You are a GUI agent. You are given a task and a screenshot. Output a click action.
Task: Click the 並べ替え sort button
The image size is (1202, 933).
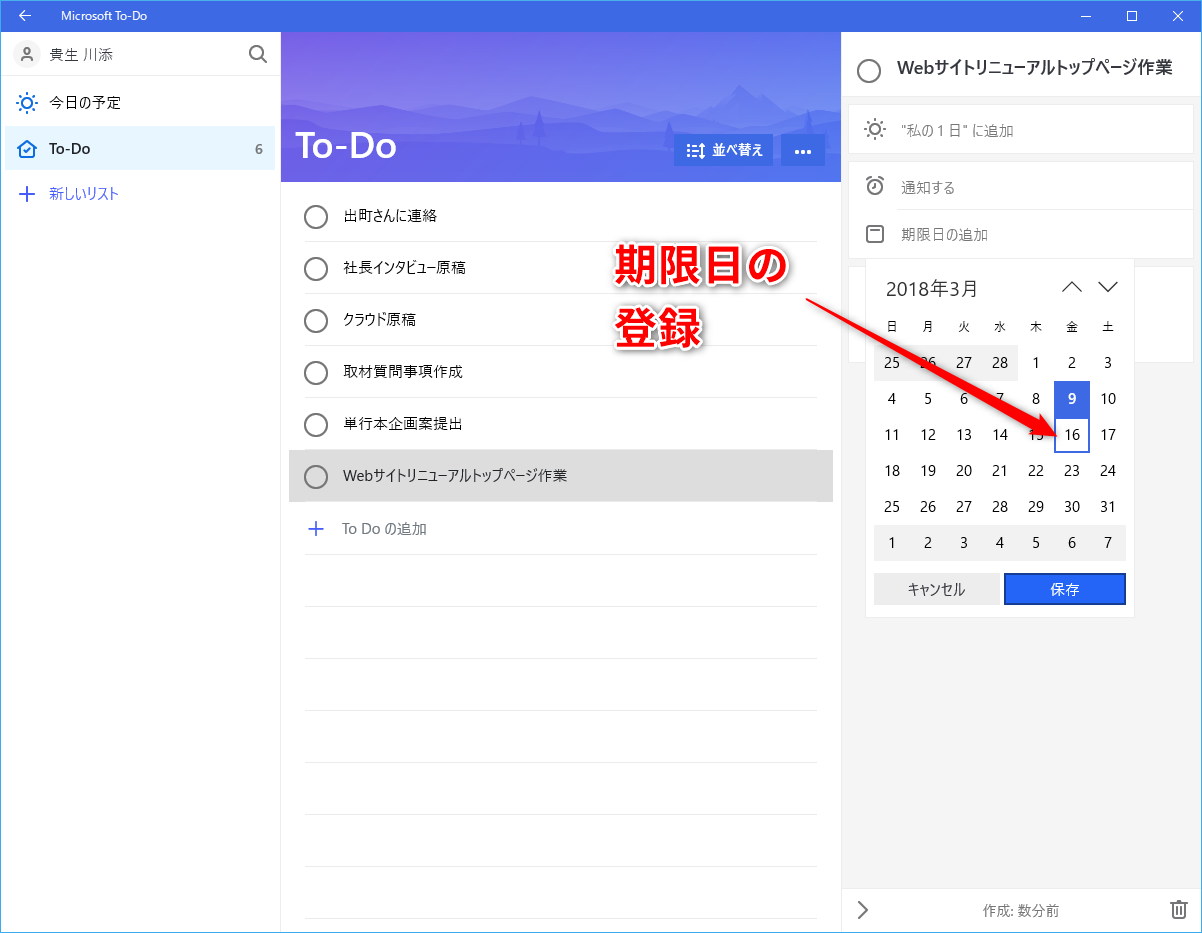(x=724, y=150)
